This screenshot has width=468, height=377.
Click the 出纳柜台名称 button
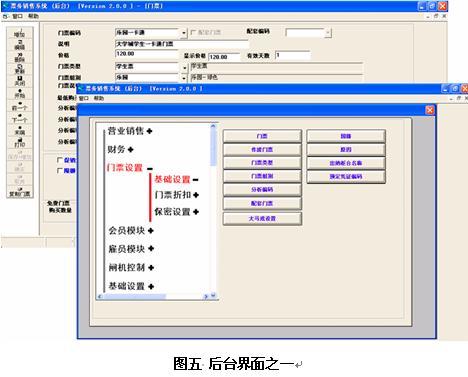[346, 163]
